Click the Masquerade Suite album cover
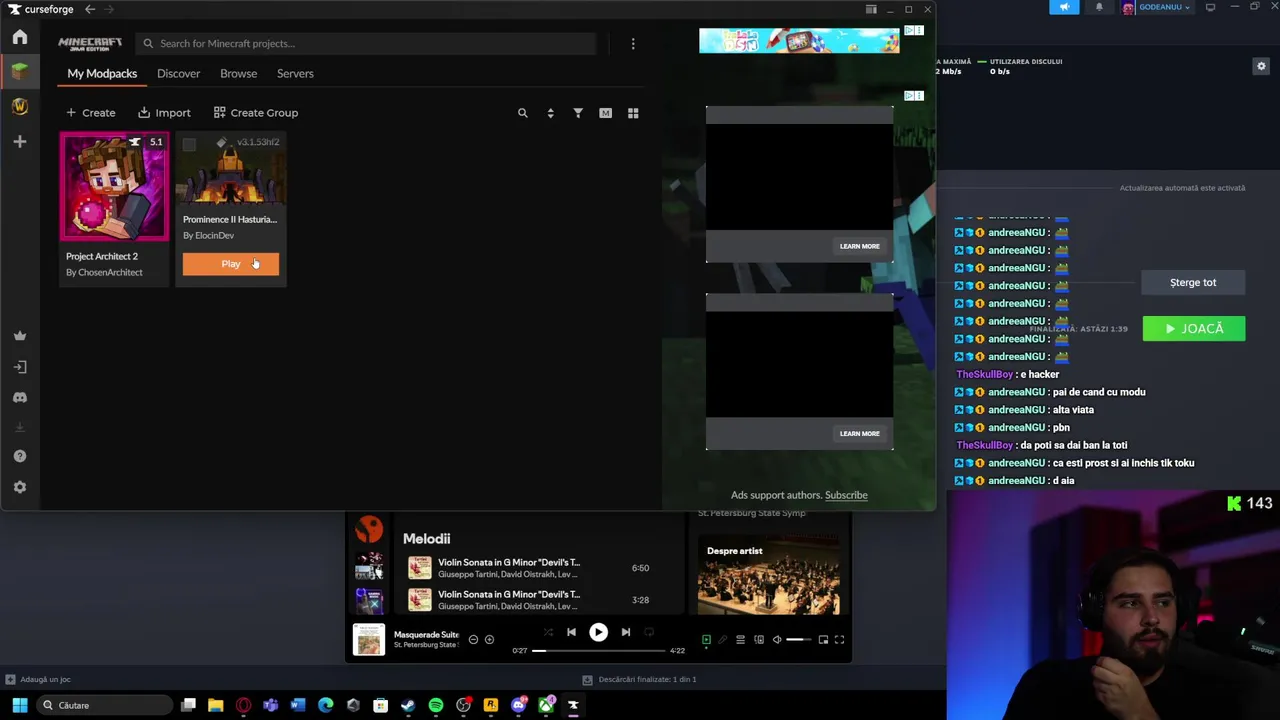Image resolution: width=1280 pixels, height=720 pixels. click(369, 640)
